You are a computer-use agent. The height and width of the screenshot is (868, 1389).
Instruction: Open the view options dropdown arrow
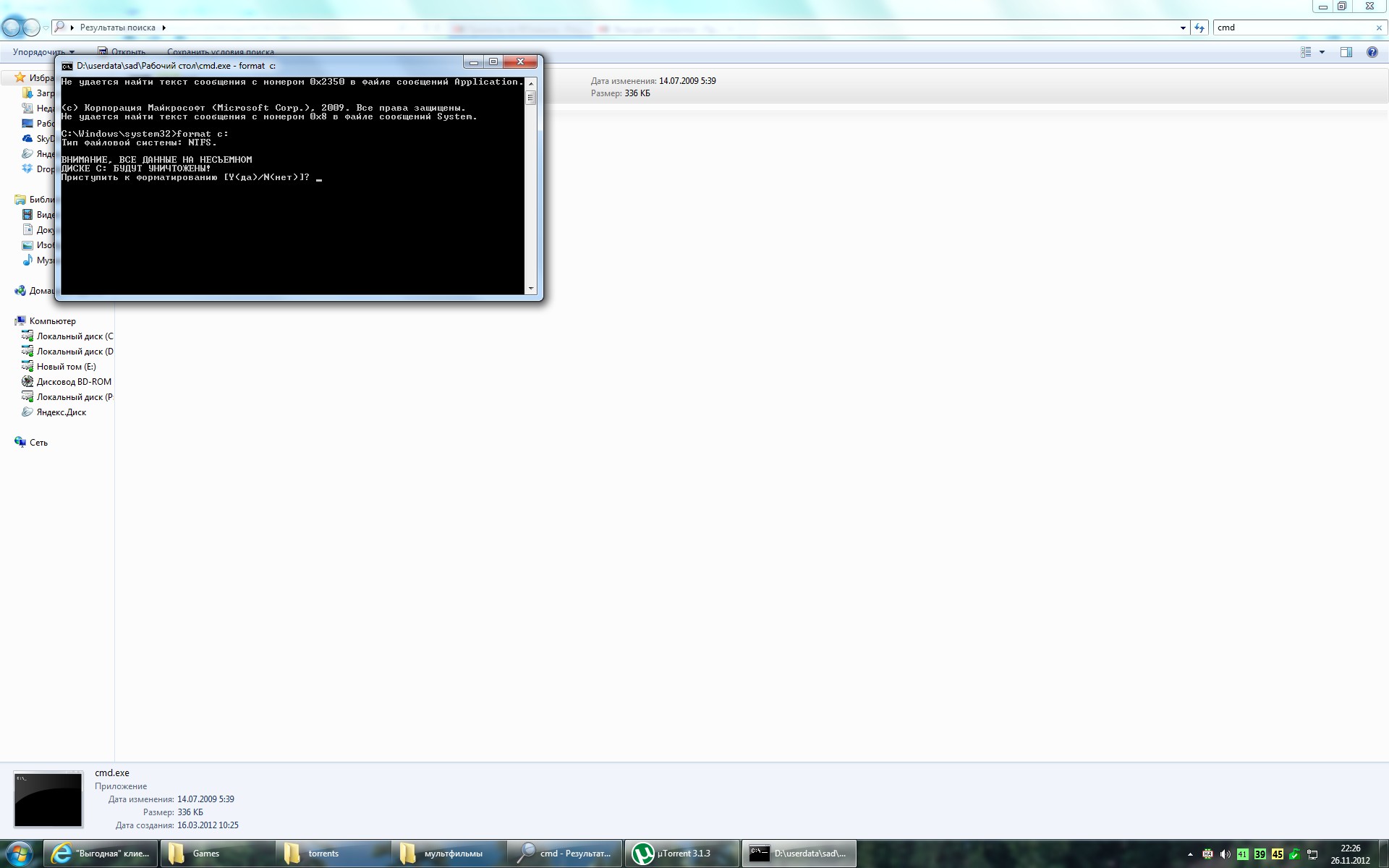point(1322,52)
